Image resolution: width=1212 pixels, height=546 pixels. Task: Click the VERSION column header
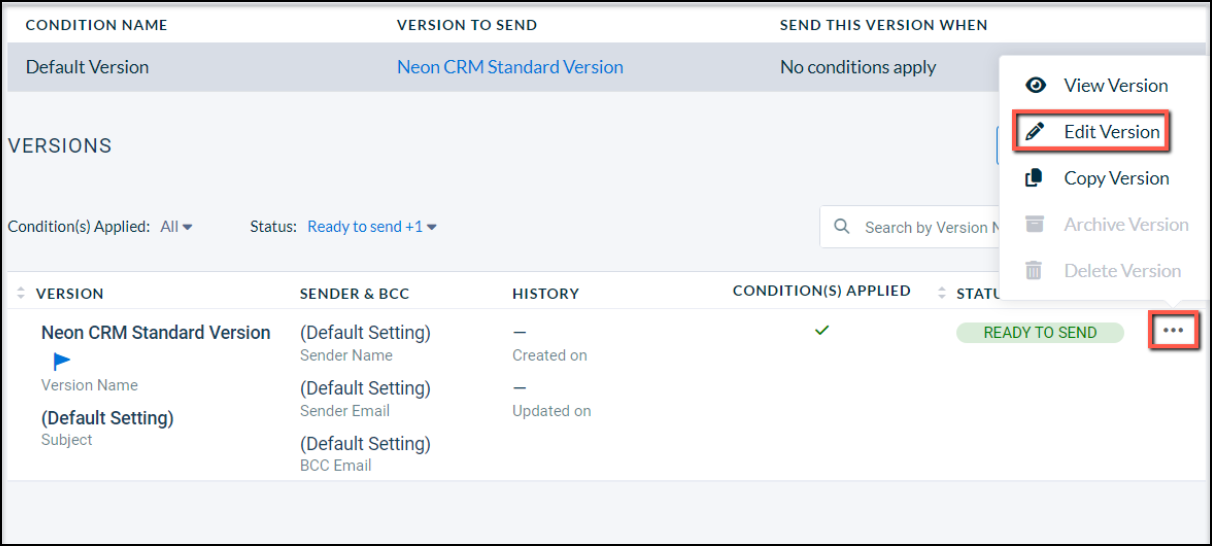tap(69, 293)
